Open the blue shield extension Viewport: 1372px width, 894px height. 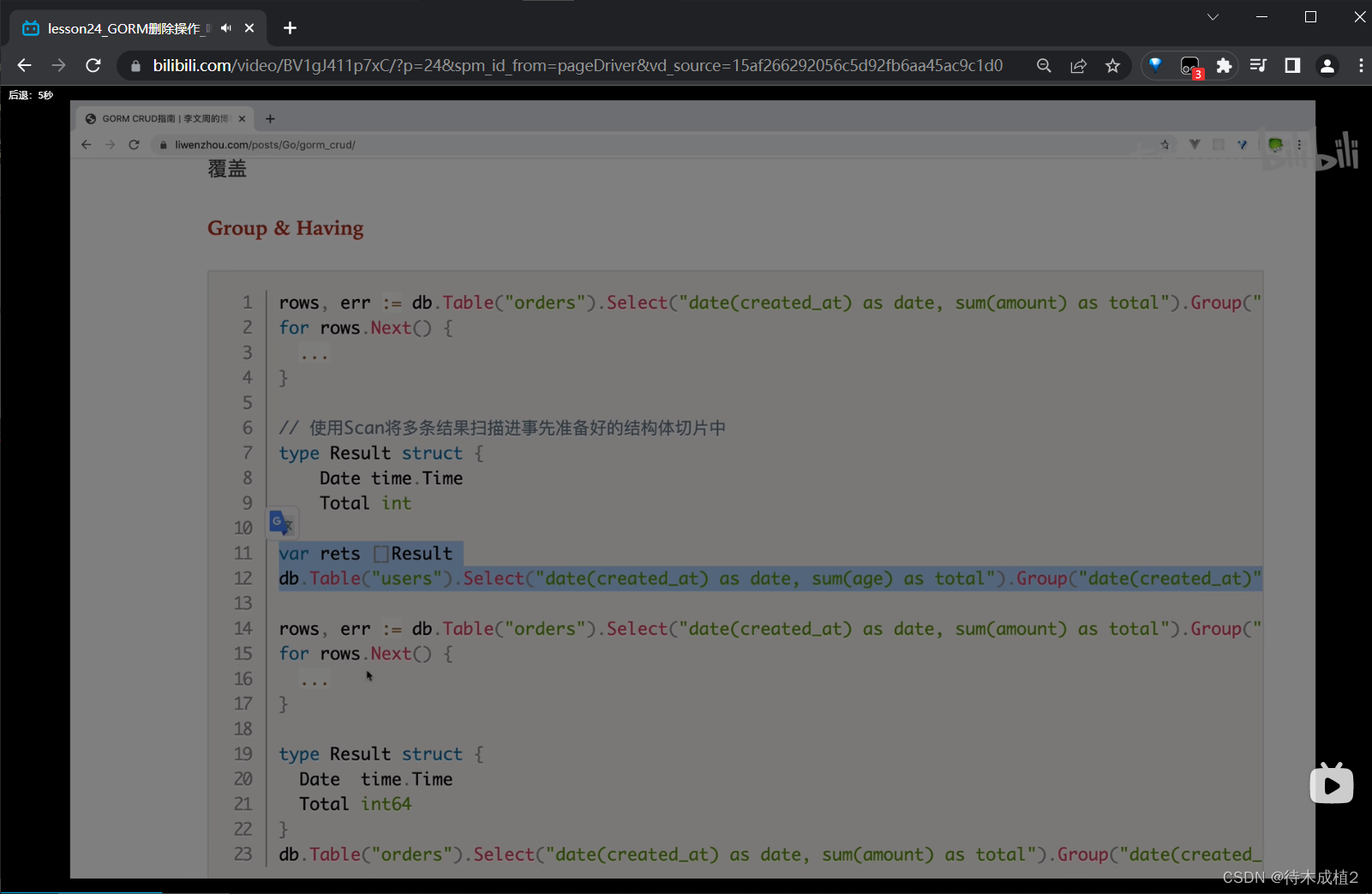tap(1155, 65)
